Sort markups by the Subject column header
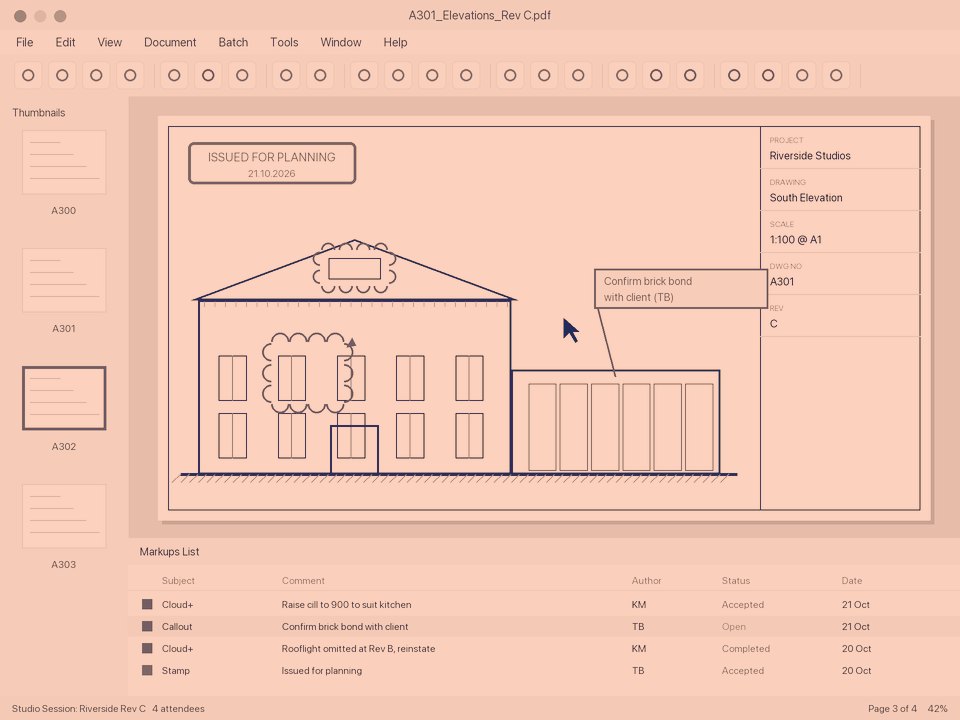 [x=178, y=580]
